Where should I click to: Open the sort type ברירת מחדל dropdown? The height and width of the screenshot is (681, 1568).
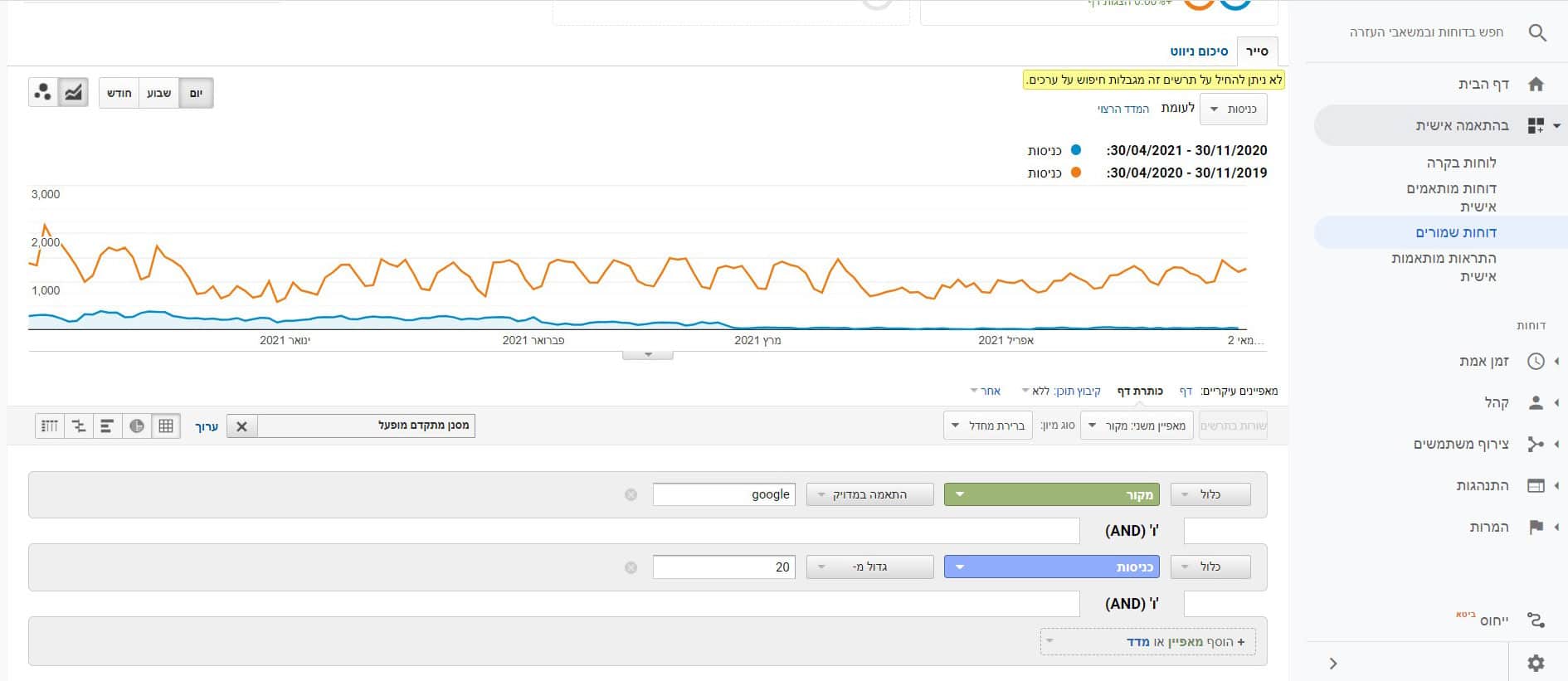click(x=987, y=426)
